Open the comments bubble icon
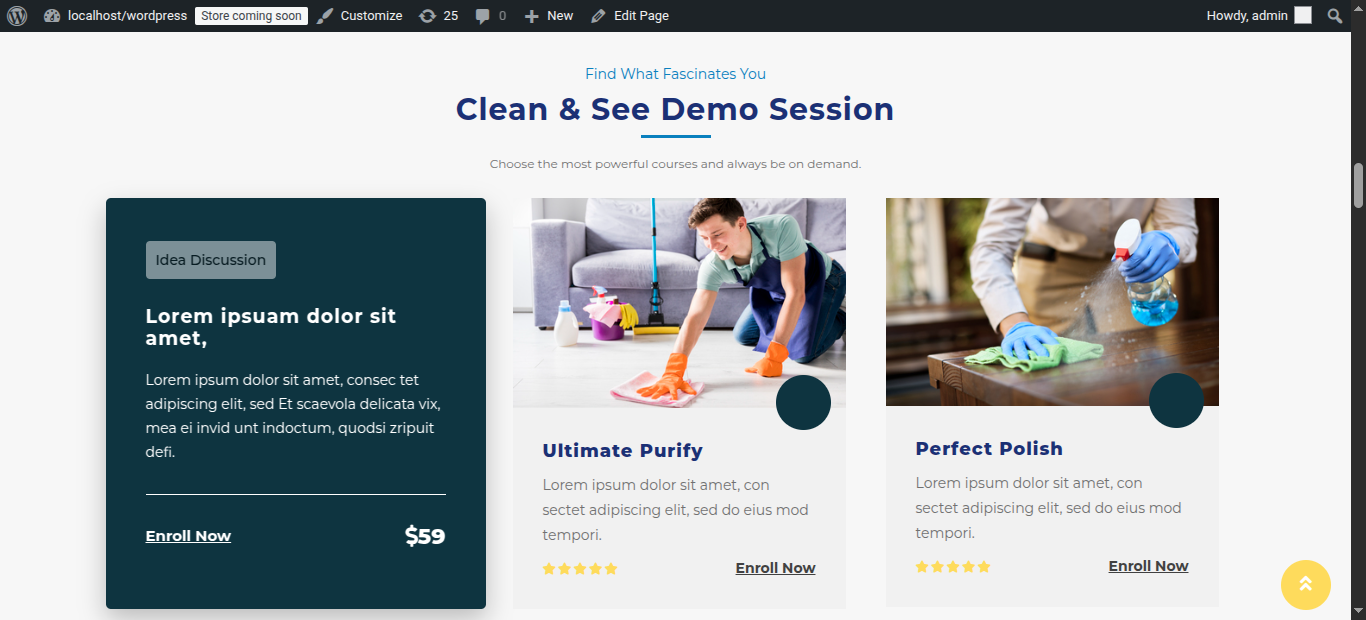The height and width of the screenshot is (620, 1366). click(x=483, y=16)
